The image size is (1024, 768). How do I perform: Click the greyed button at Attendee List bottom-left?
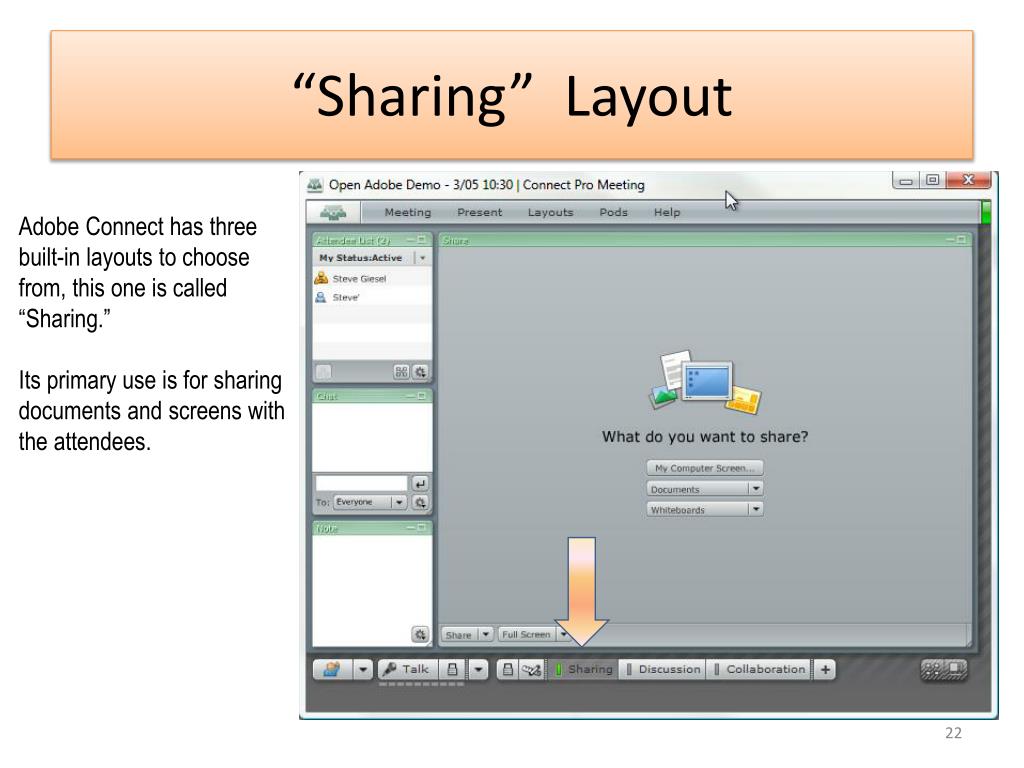[x=323, y=372]
